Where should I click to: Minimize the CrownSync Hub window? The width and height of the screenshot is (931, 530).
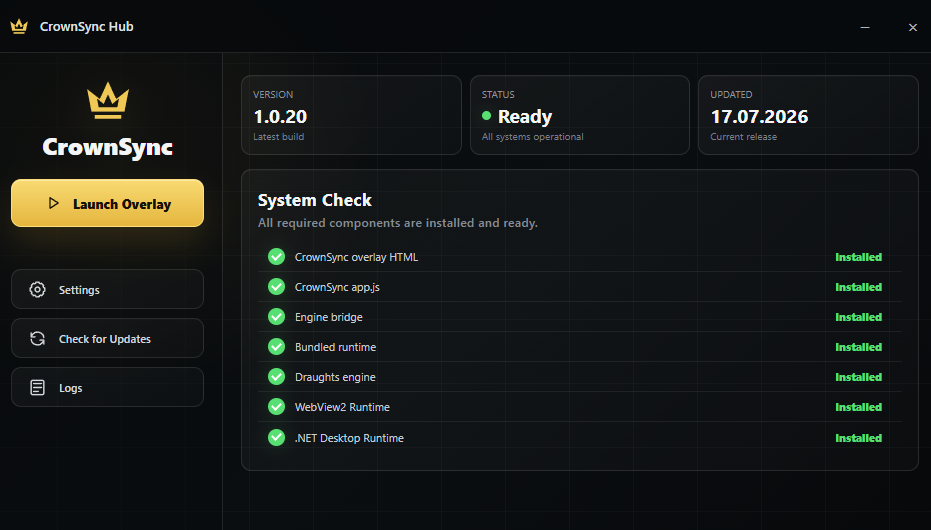point(865,27)
